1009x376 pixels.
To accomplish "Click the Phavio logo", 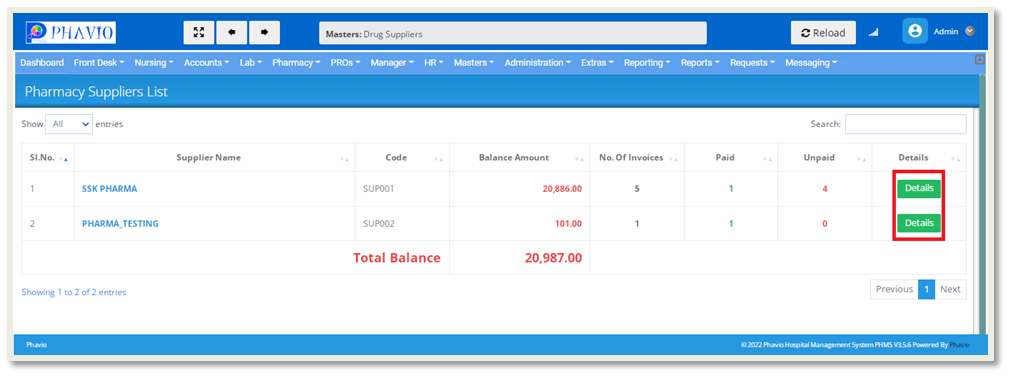I will click(x=71, y=32).
